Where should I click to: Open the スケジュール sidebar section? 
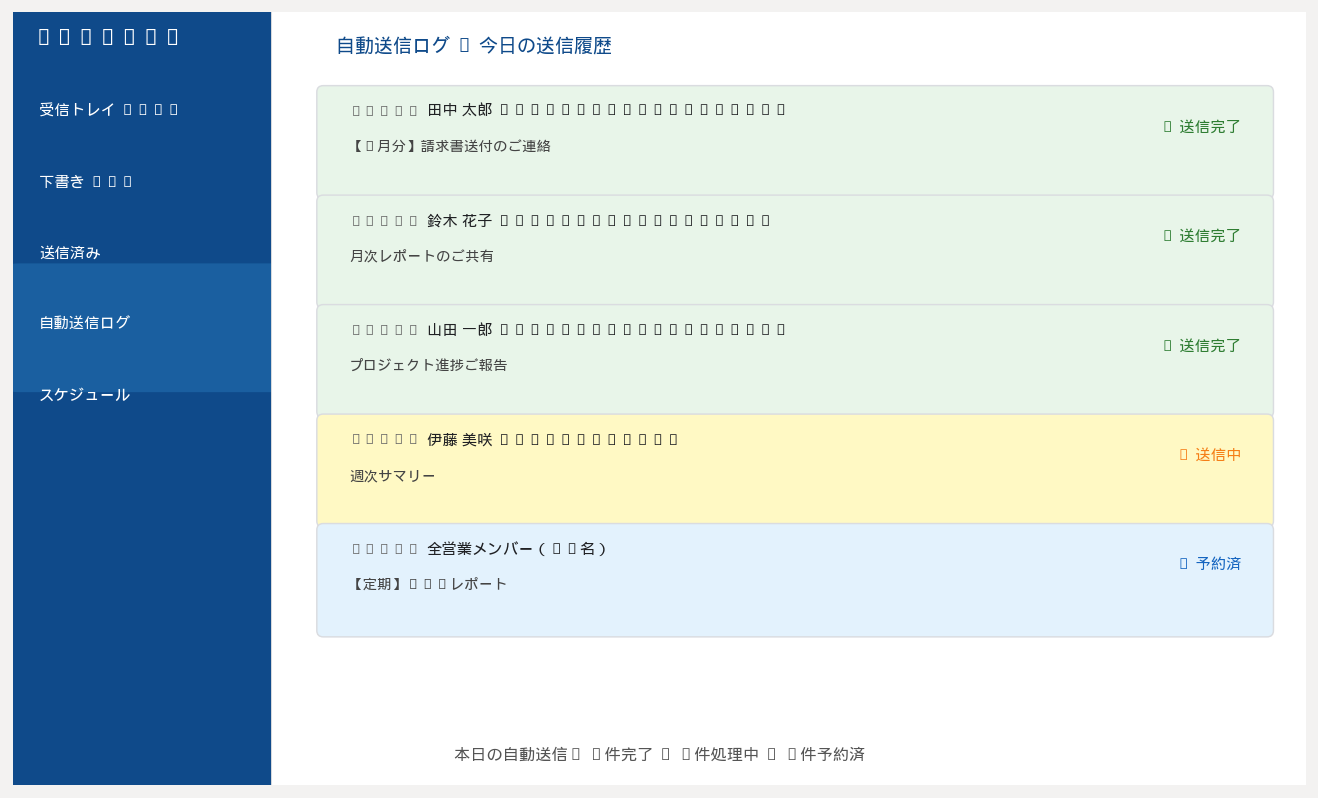[x=84, y=395]
